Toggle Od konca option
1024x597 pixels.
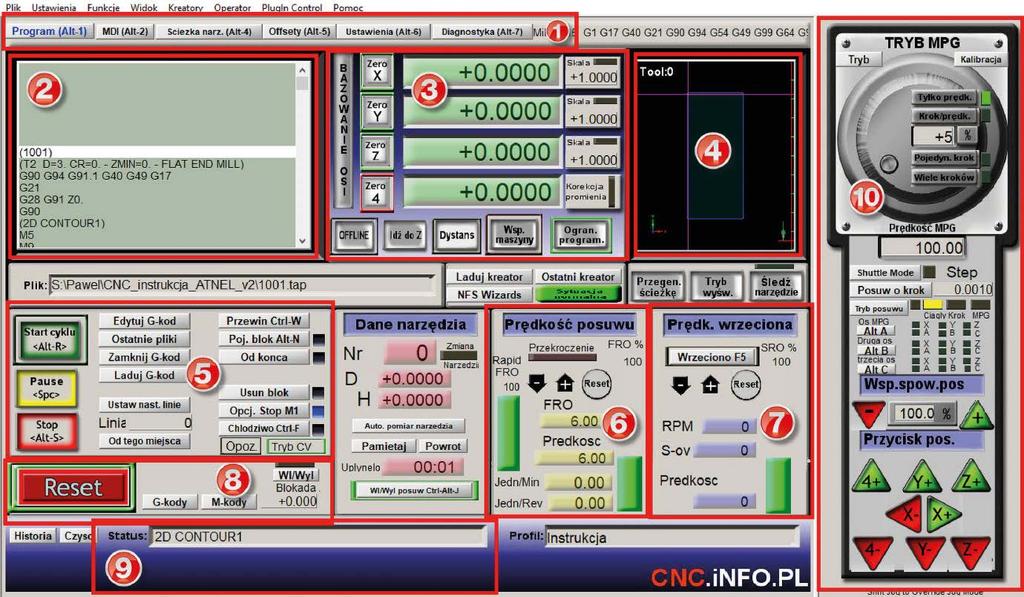tap(264, 357)
